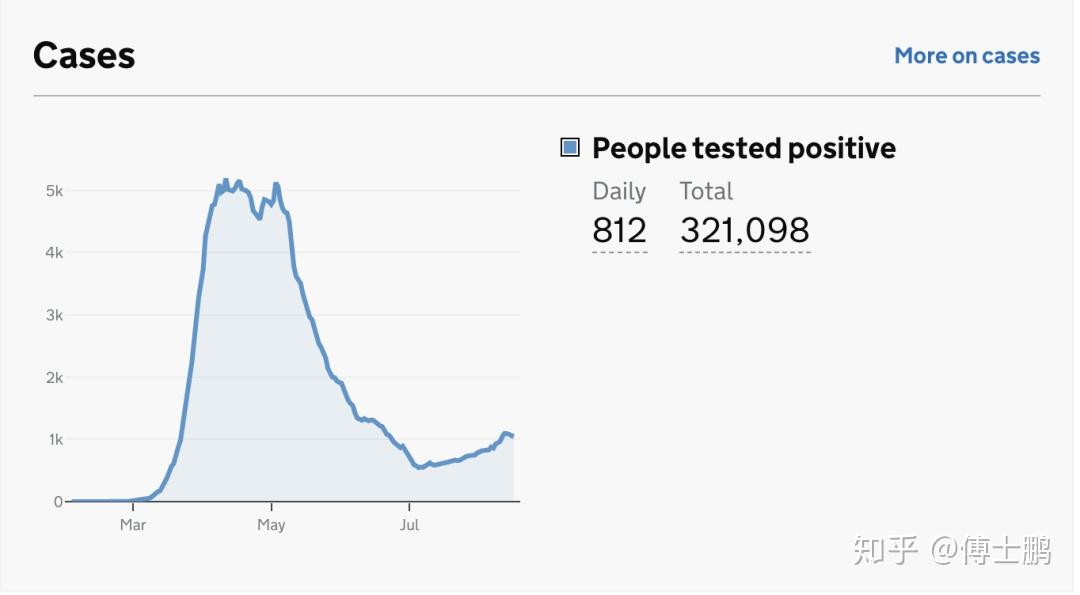Click the daily value 812

coord(619,230)
